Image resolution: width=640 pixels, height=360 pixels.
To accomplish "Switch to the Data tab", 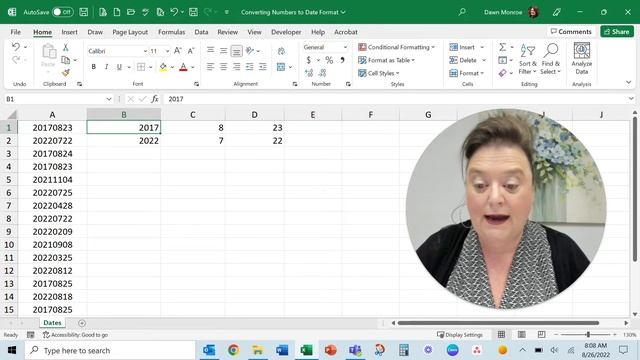I will pos(201,32).
